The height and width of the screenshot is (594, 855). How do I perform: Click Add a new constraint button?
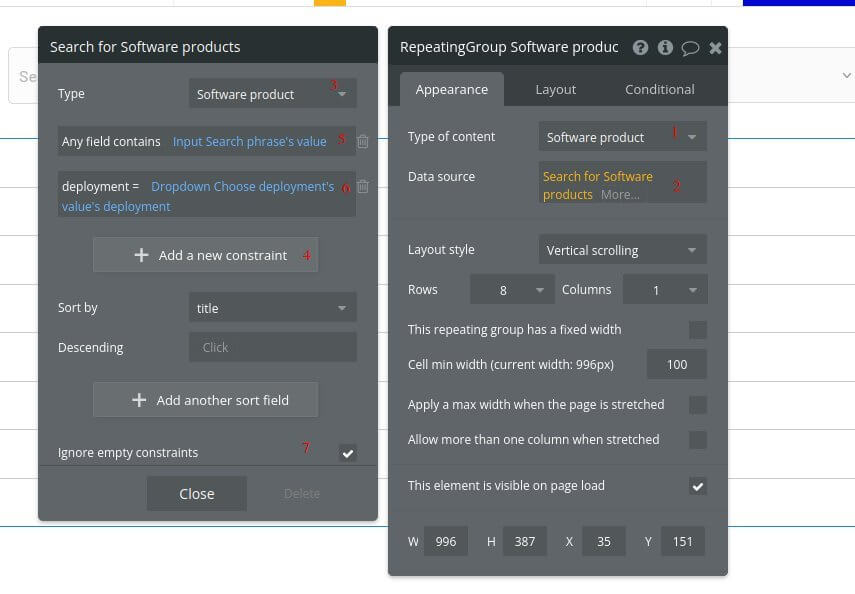(206, 255)
